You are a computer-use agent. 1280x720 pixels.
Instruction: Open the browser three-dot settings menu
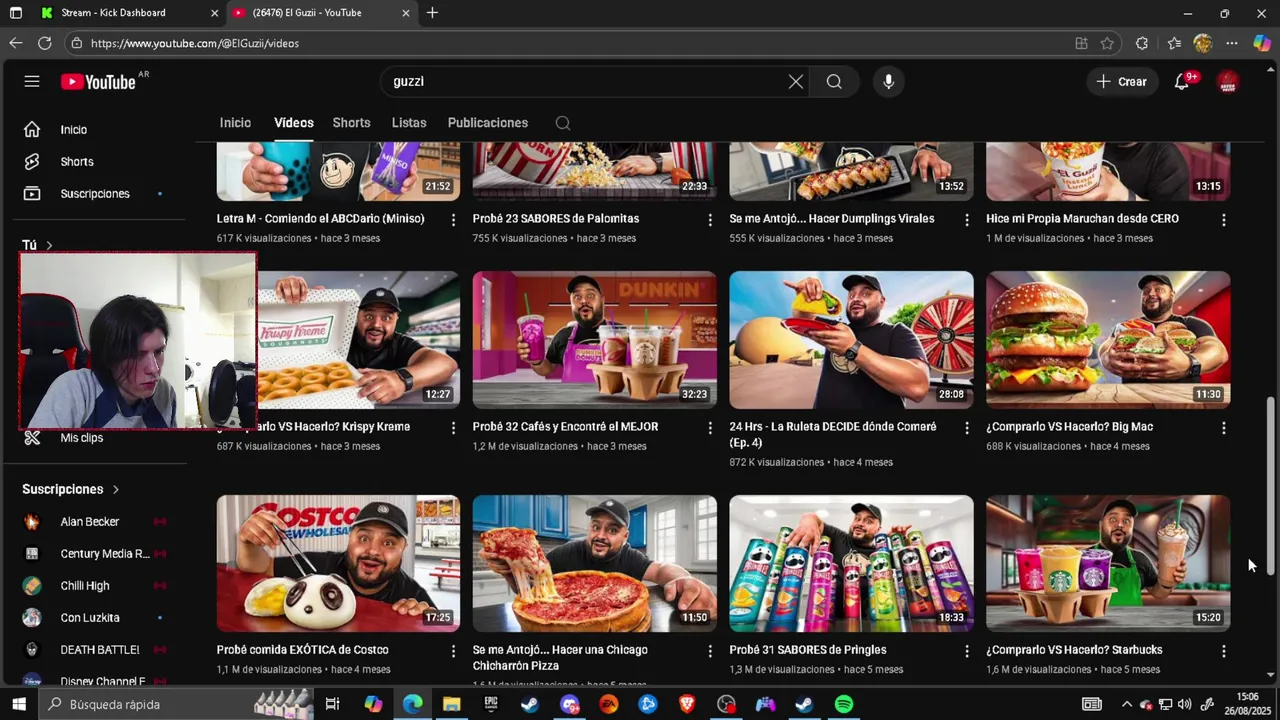[x=1232, y=43]
